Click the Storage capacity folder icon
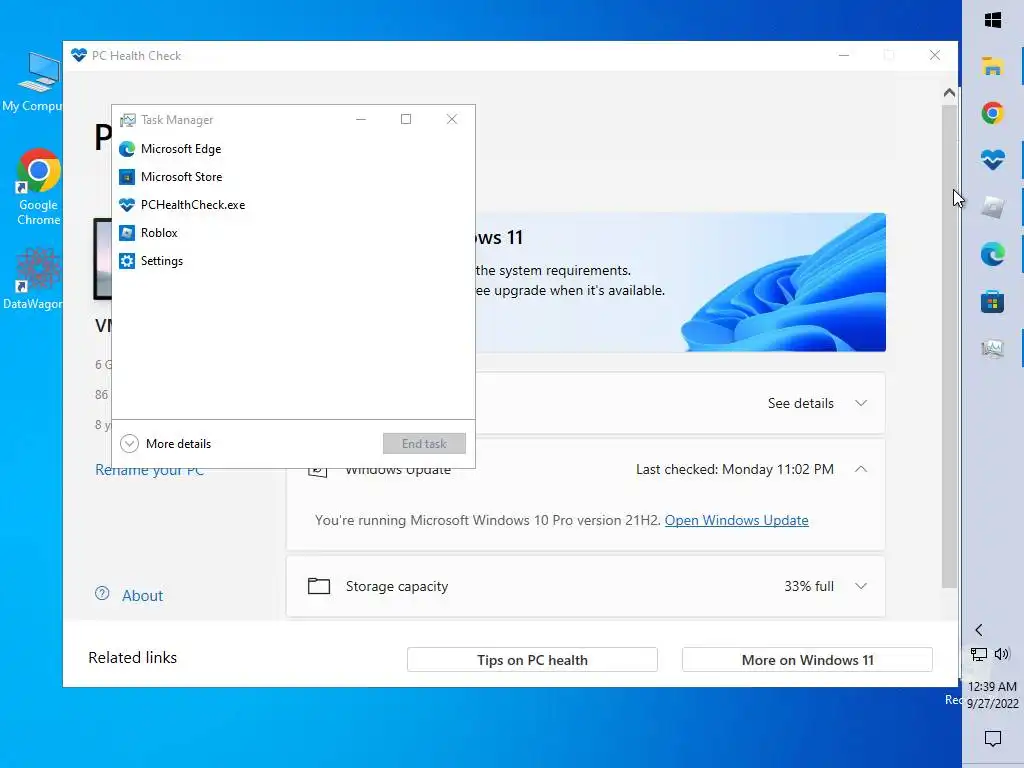1024x768 pixels. coord(319,586)
